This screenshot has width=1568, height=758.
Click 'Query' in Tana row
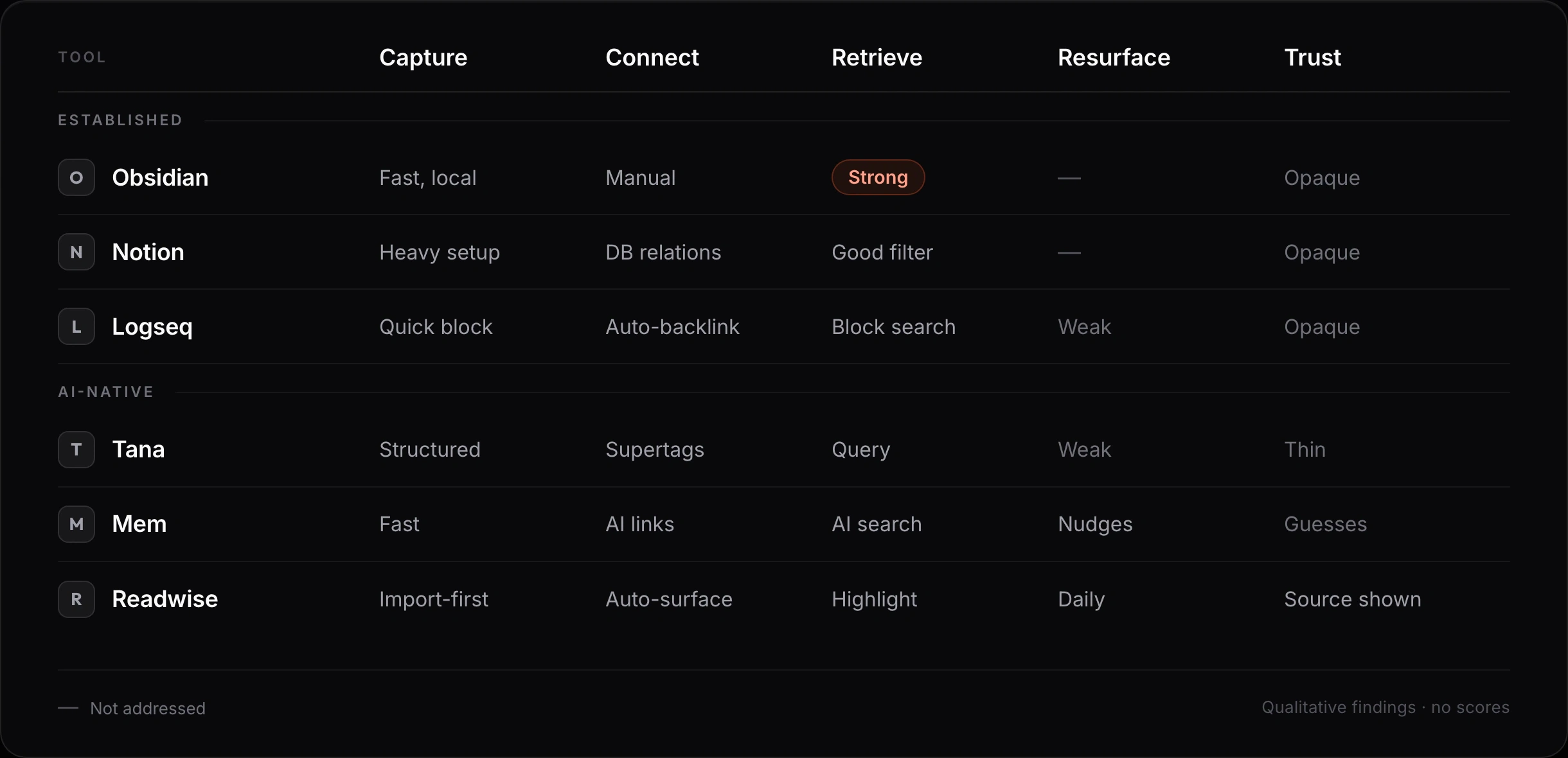coord(861,451)
